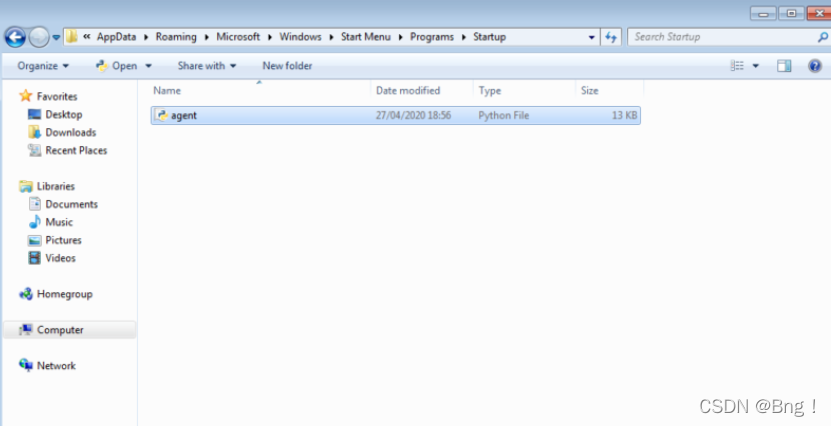Click the folder icon in address bar
831x426 pixels.
[x=72, y=37]
